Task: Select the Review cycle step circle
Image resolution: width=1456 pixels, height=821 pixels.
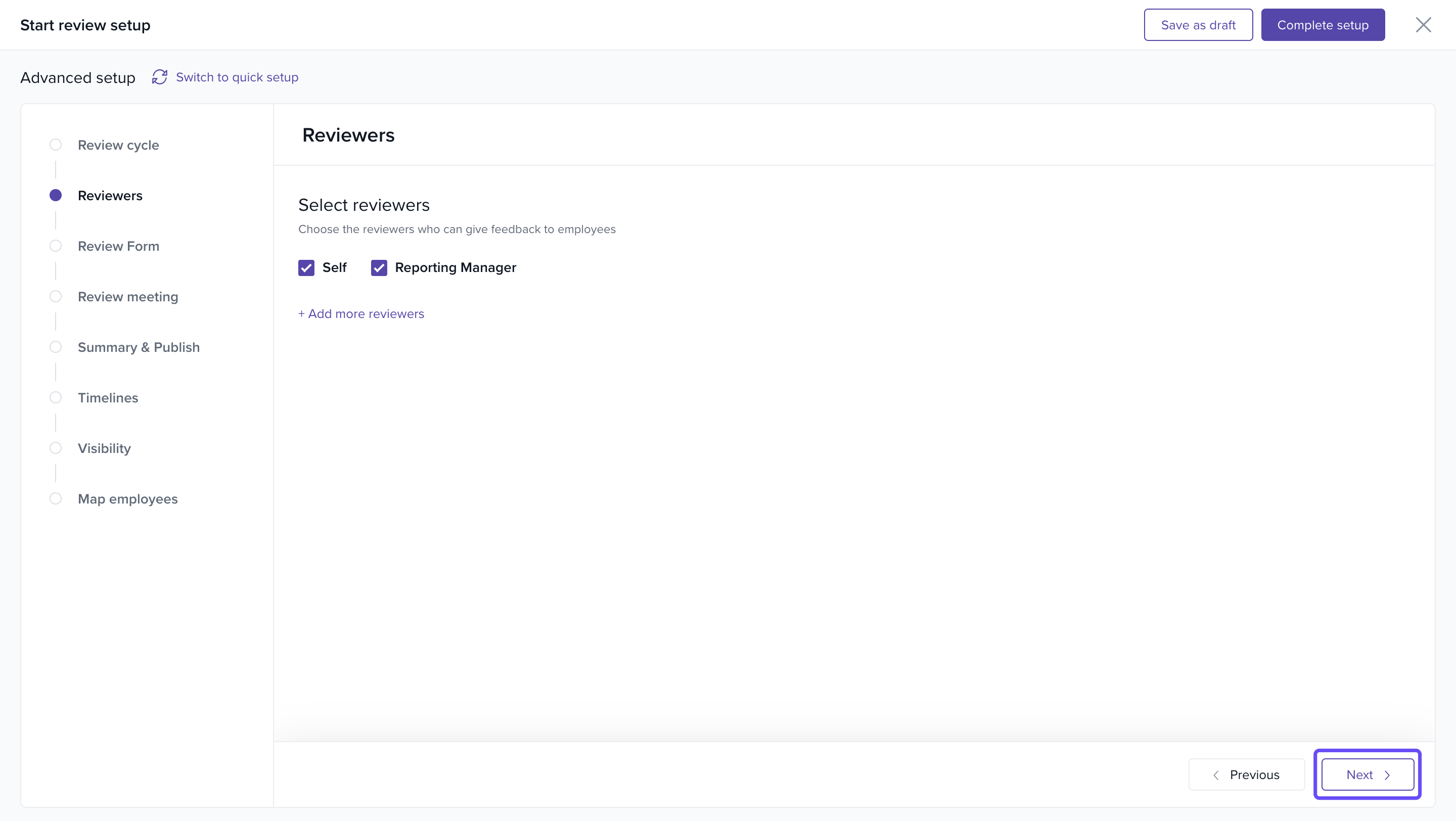Action: coord(56,145)
